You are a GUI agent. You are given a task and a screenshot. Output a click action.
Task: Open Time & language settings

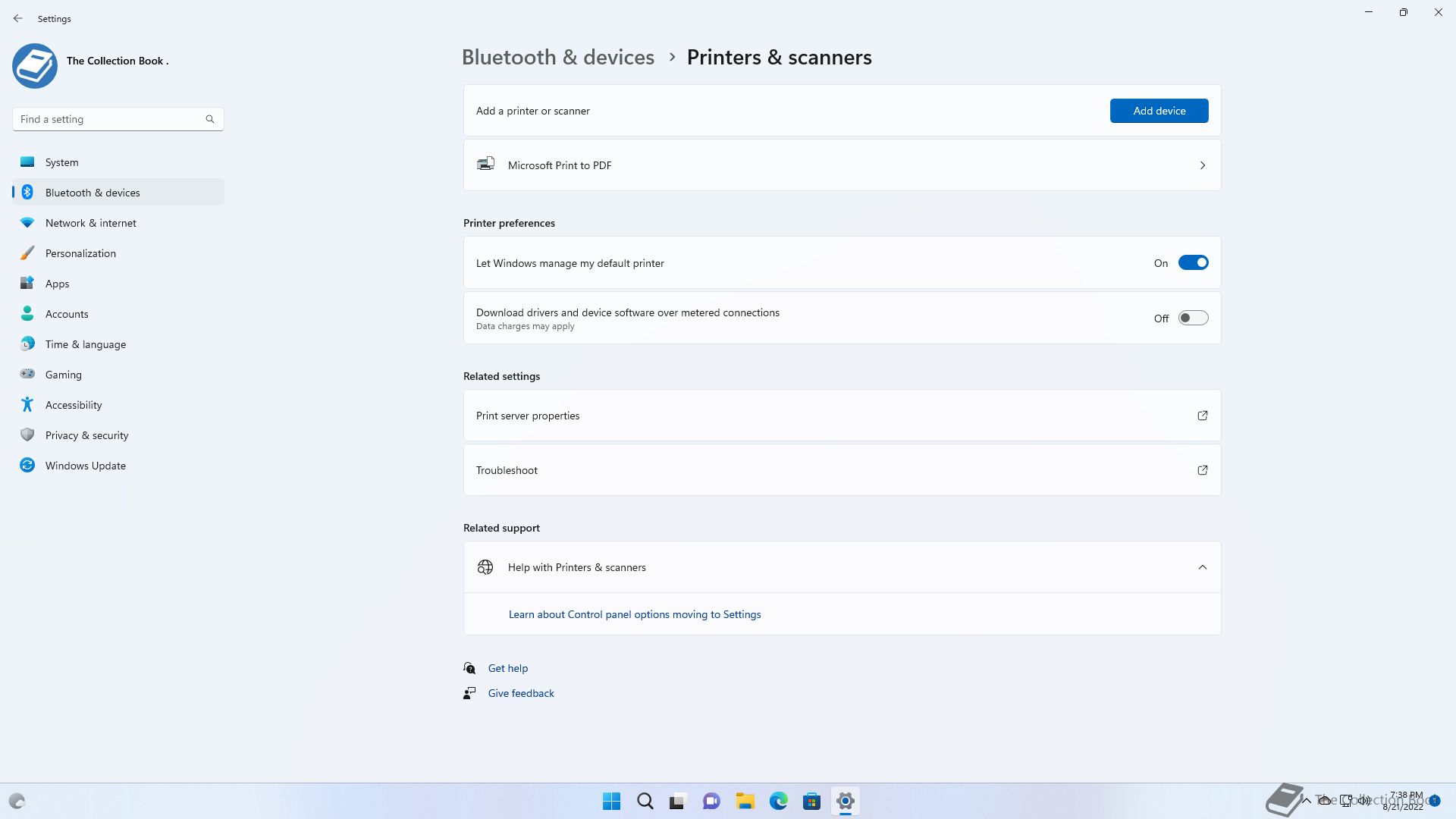pyautogui.click(x=118, y=344)
